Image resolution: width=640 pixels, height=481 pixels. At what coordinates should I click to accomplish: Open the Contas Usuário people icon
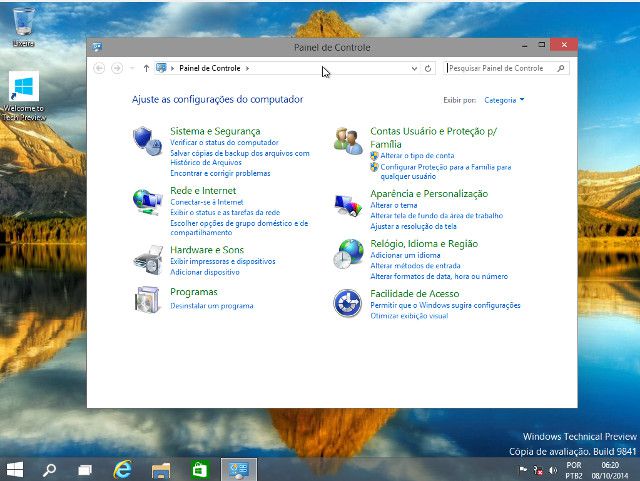[x=348, y=141]
